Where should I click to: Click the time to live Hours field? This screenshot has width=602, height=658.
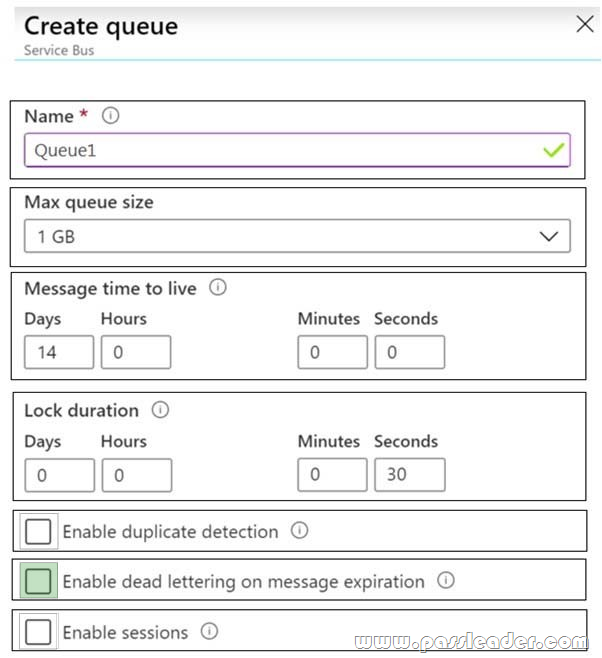[136, 352]
